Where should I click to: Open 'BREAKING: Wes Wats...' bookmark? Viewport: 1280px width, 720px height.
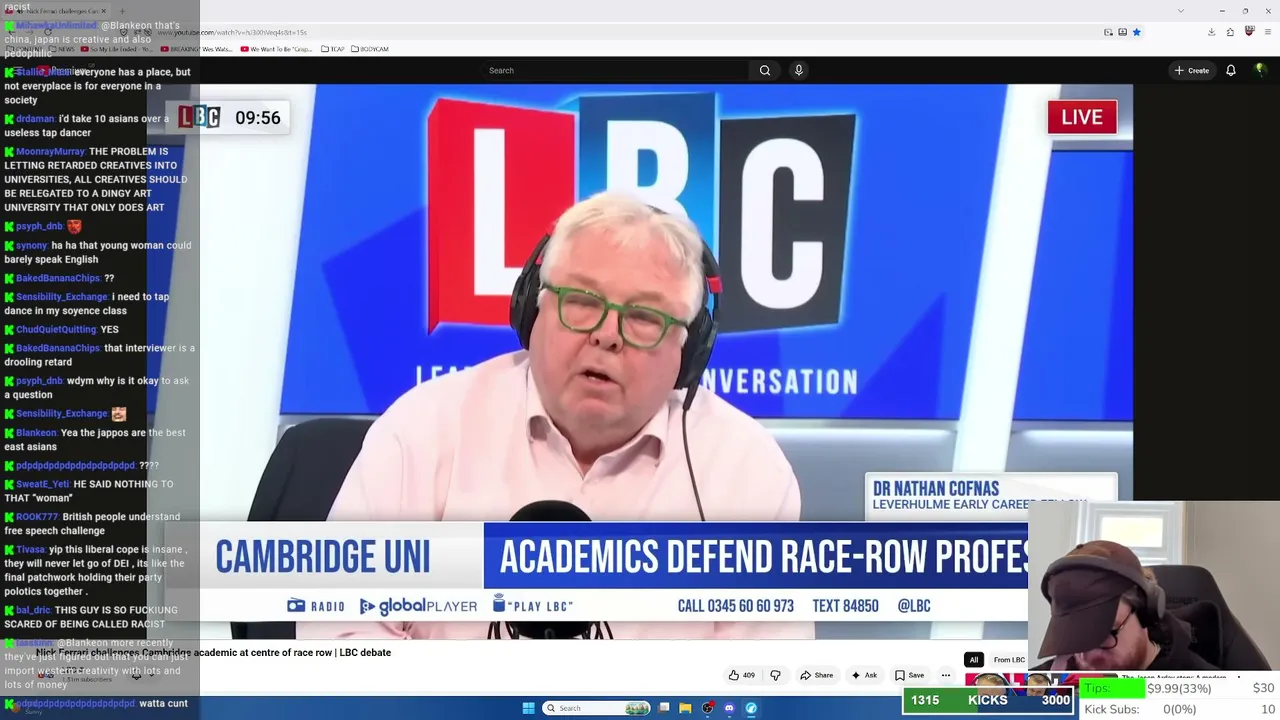tap(196, 49)
